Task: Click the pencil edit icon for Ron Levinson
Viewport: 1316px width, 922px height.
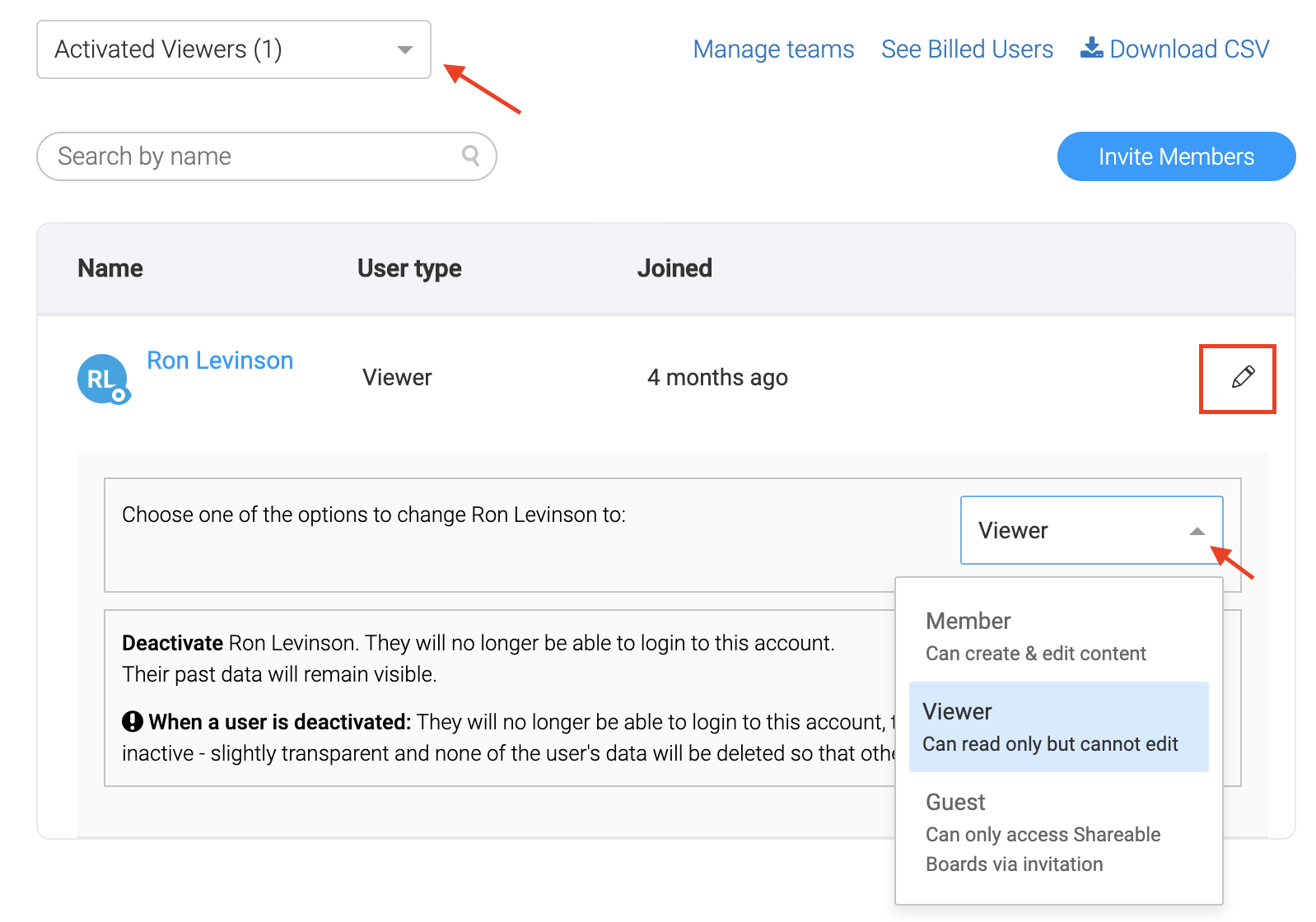Action: tap(1242, 377)
